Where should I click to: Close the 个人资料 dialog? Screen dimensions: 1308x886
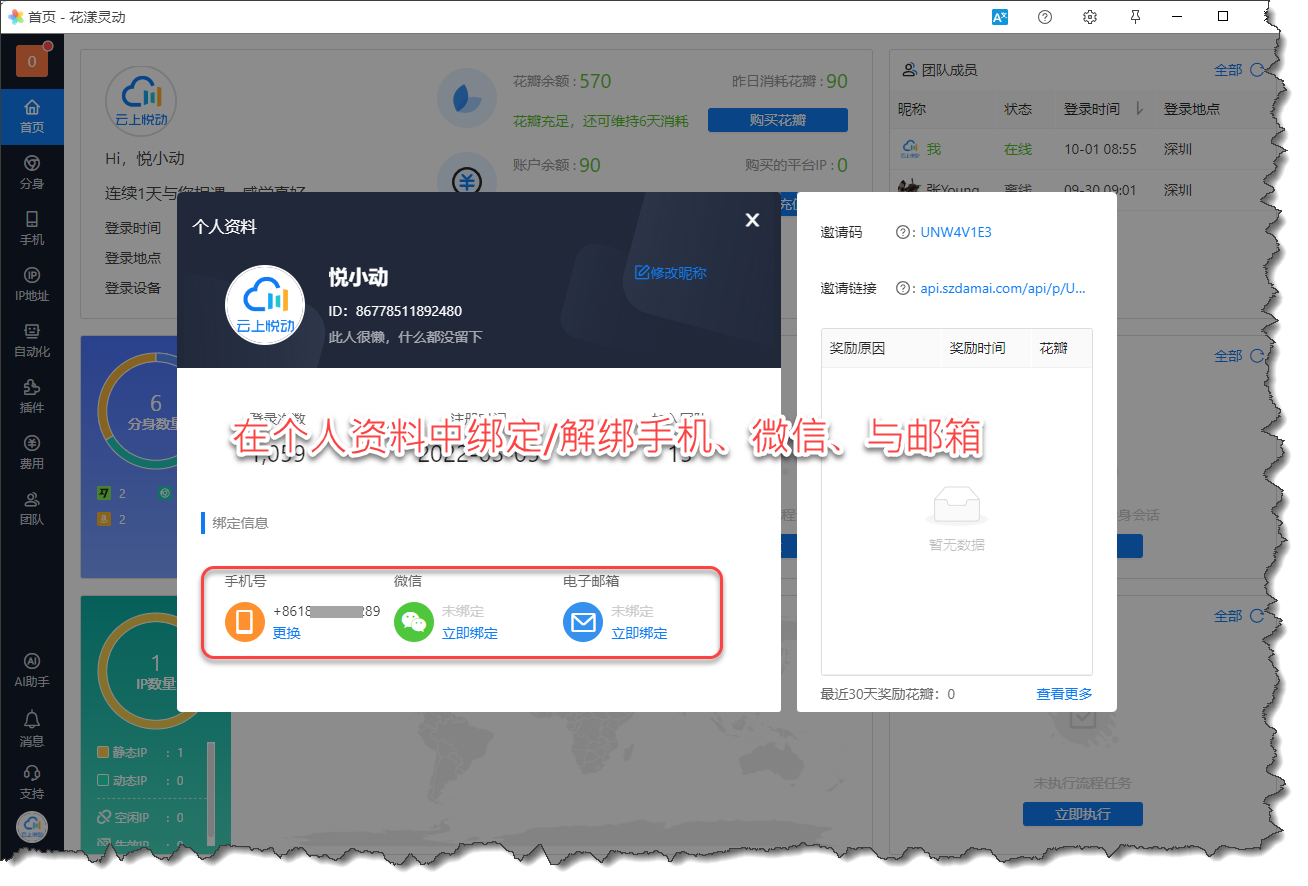click(x=752, y=220)
